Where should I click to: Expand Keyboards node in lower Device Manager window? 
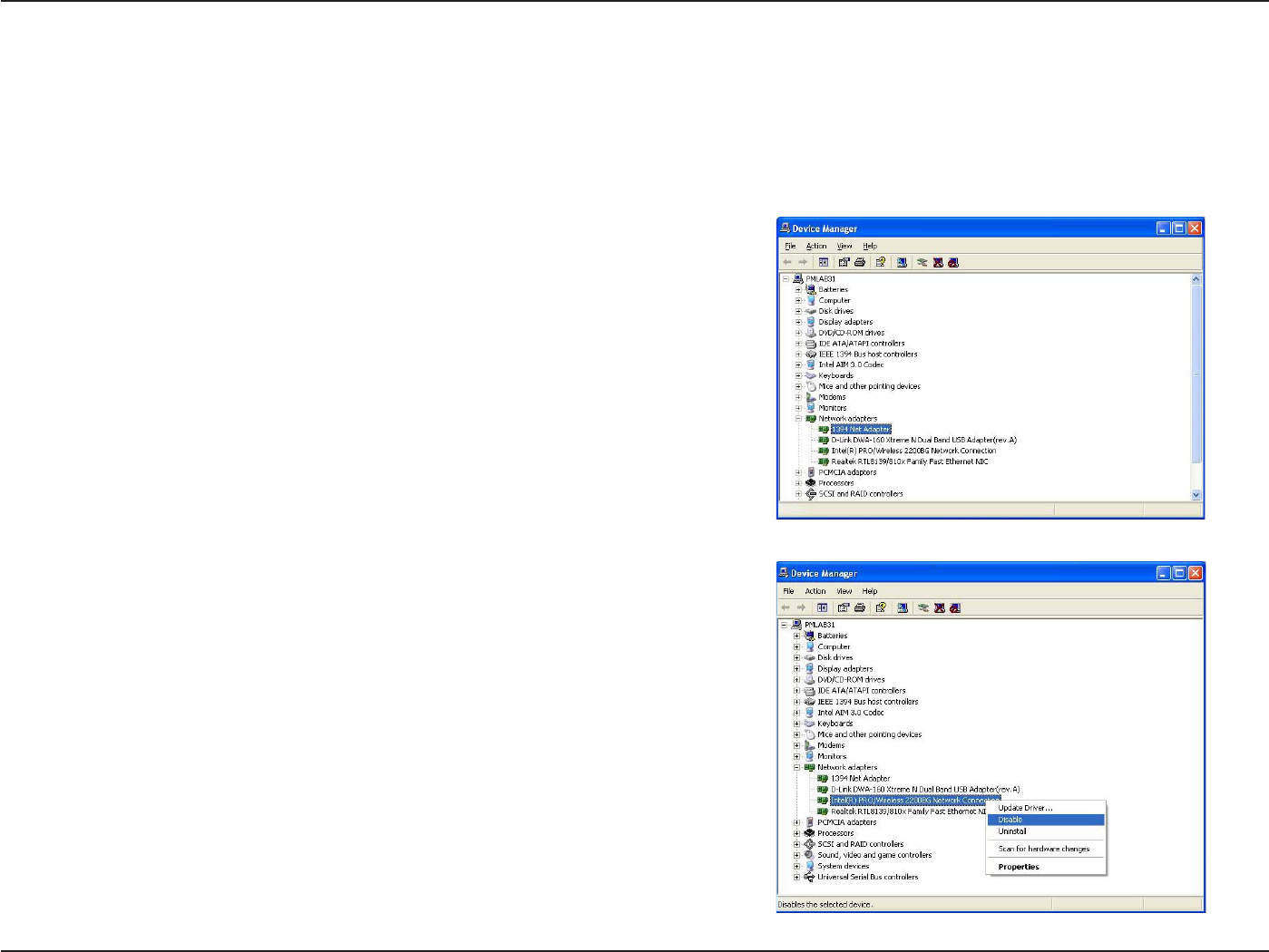pyautogui.click(x=797, y=724)
